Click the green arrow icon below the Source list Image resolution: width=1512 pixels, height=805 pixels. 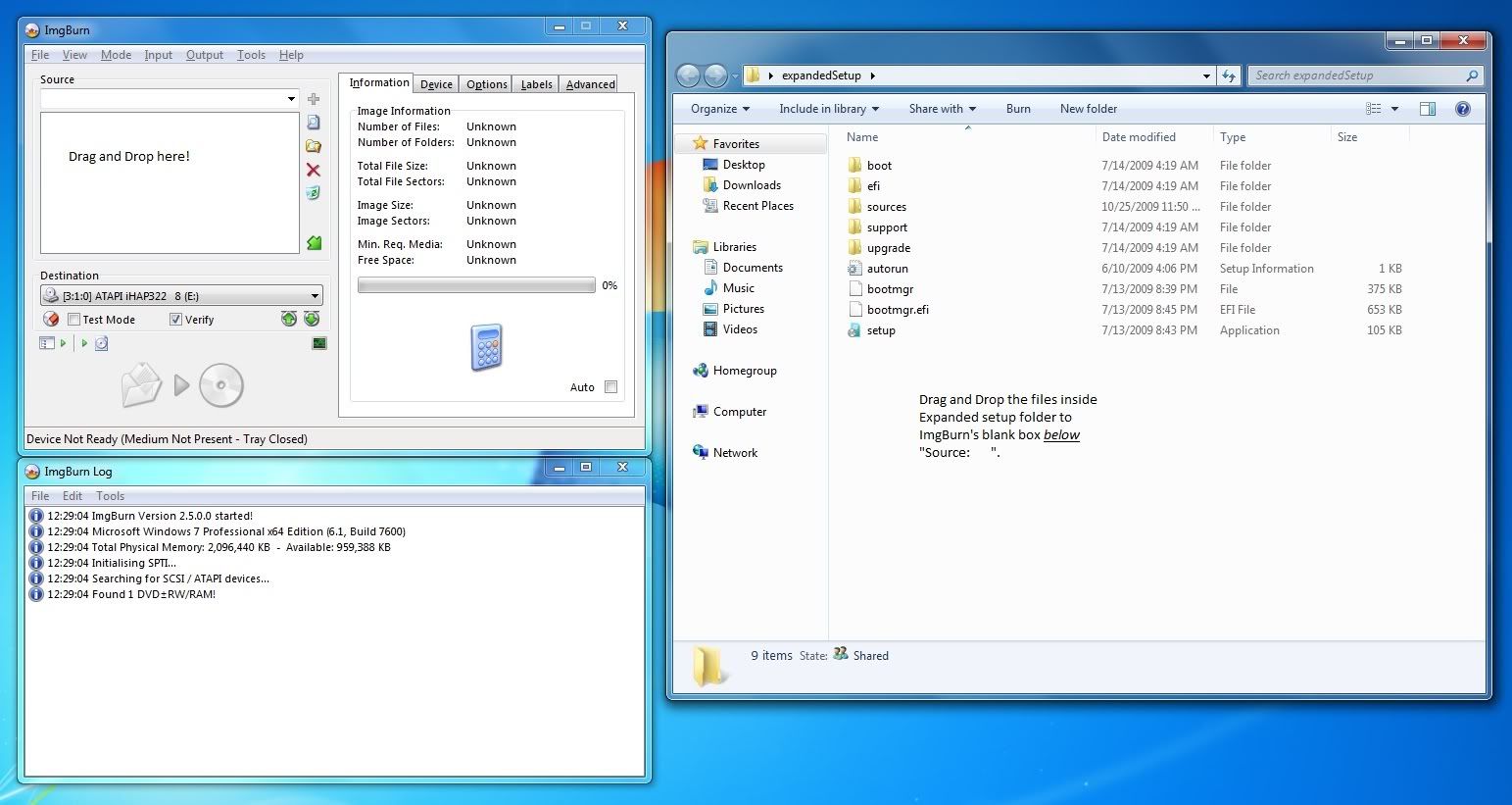point(315,242)
